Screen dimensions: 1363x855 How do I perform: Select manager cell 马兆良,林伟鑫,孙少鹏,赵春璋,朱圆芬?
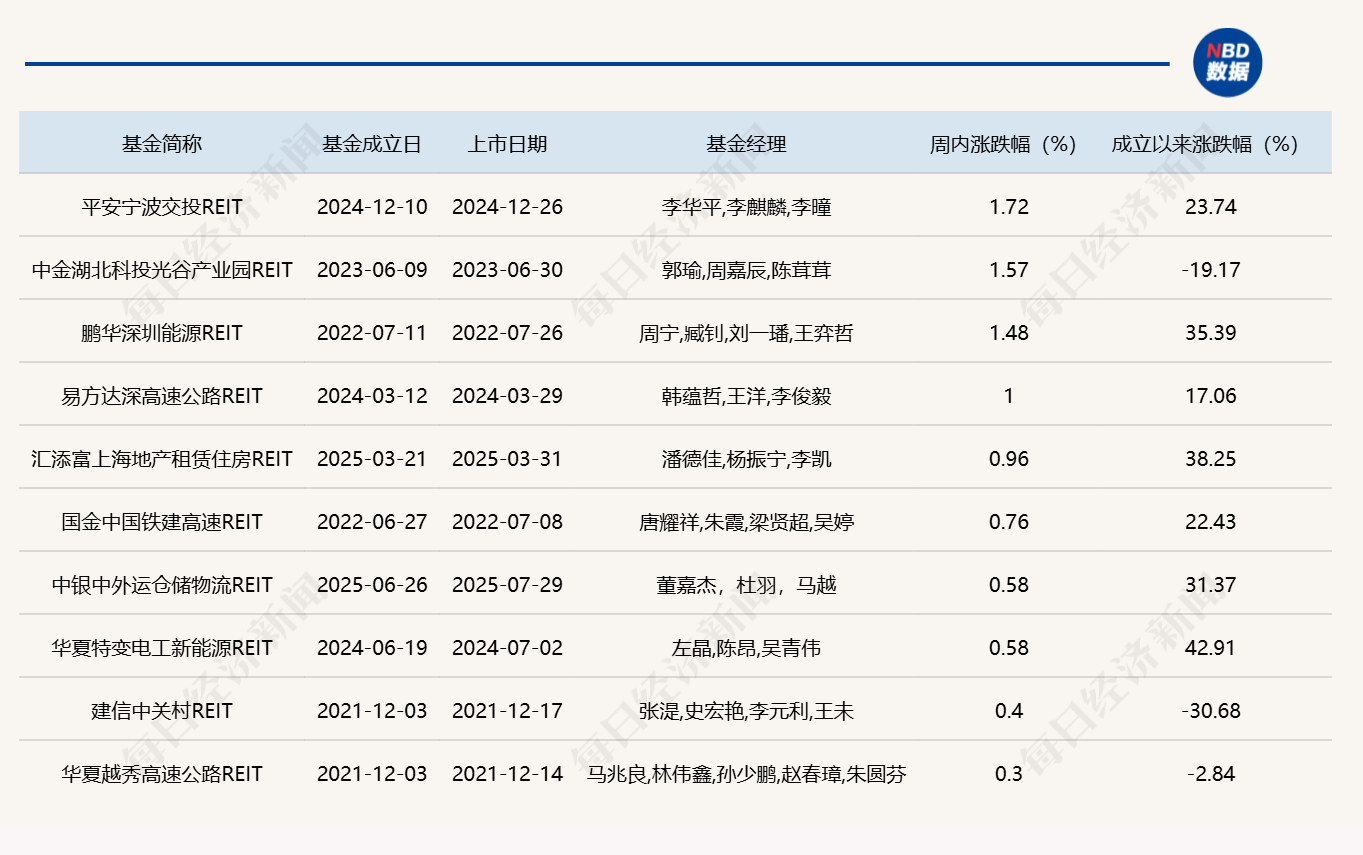point(746,774)
